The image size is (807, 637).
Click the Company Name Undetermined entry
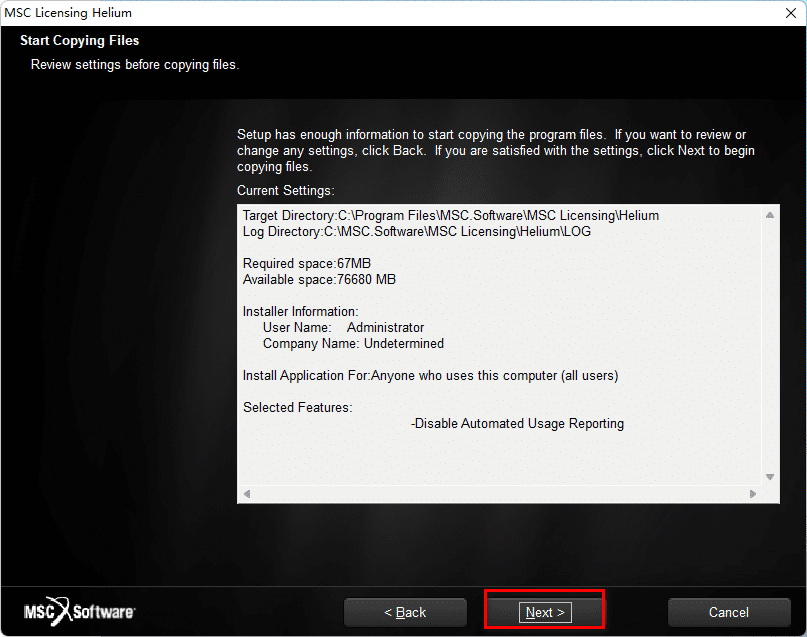(353, 344)
